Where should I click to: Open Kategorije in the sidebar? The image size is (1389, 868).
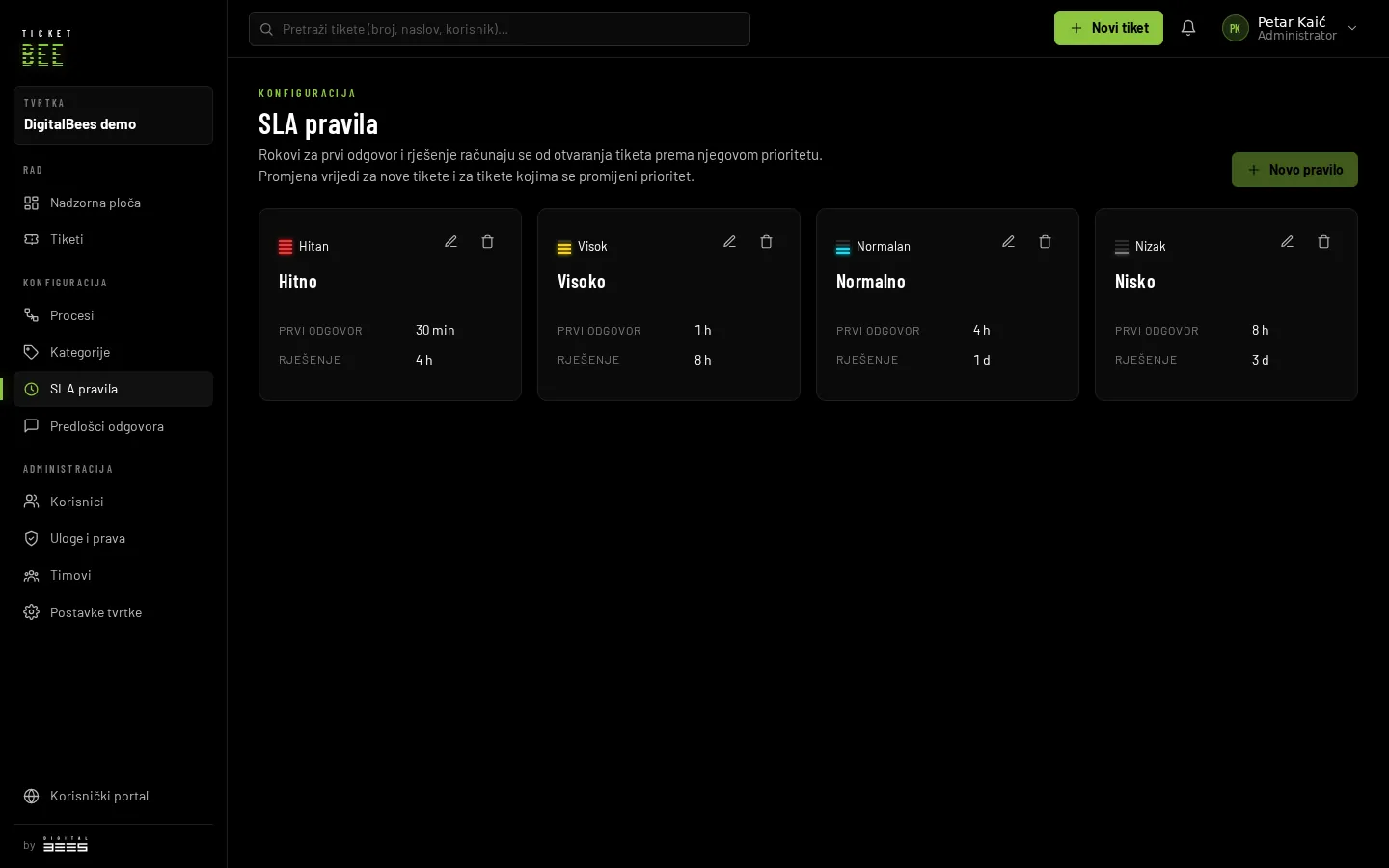113,352
